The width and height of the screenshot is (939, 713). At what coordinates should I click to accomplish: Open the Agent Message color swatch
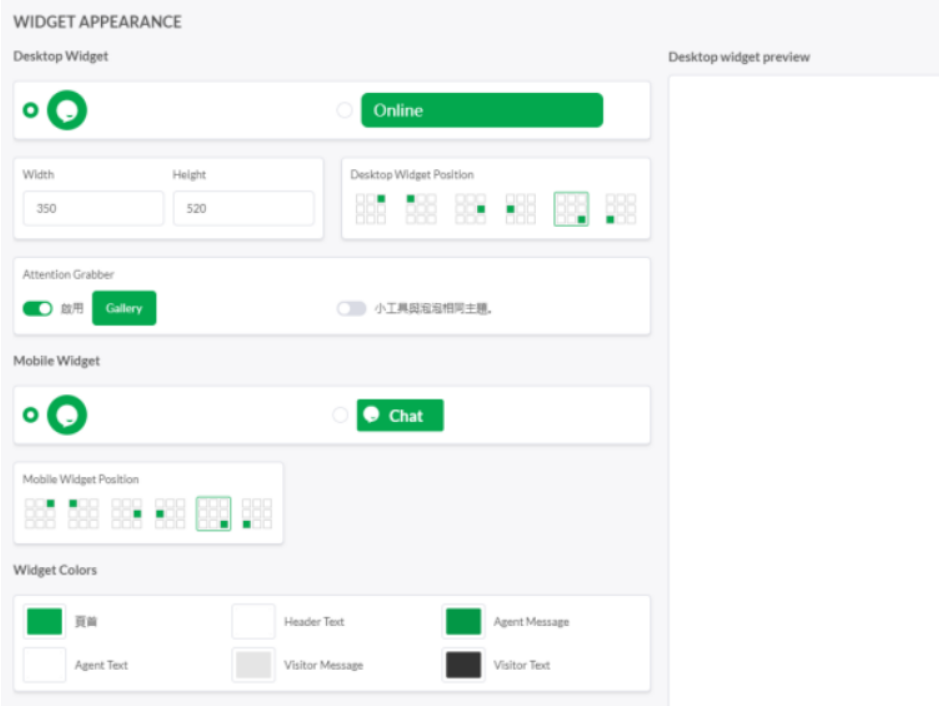(x=463, y=621)
